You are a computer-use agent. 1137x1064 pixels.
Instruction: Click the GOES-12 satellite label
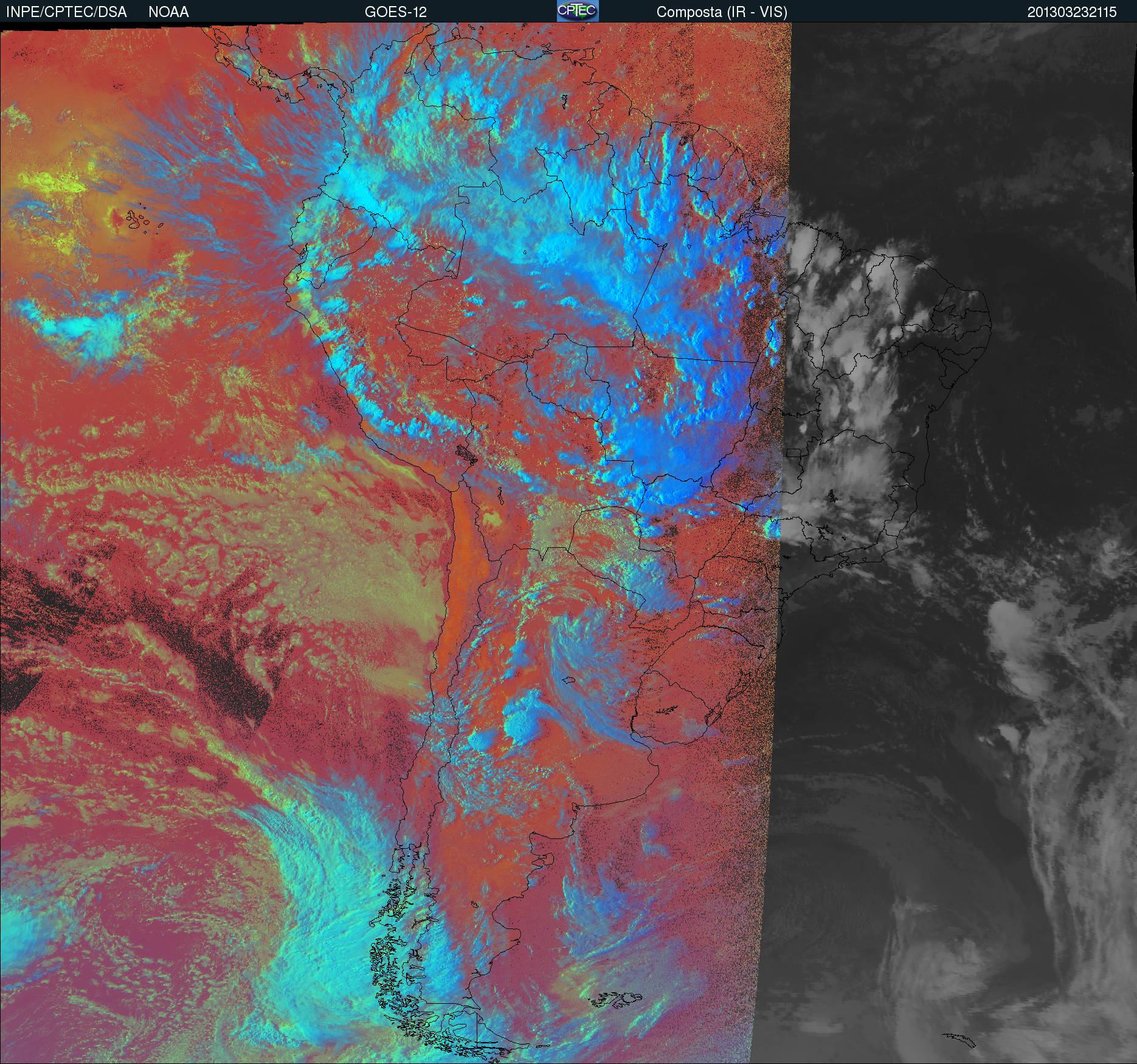pyautogui.click(x=396, y=12)
